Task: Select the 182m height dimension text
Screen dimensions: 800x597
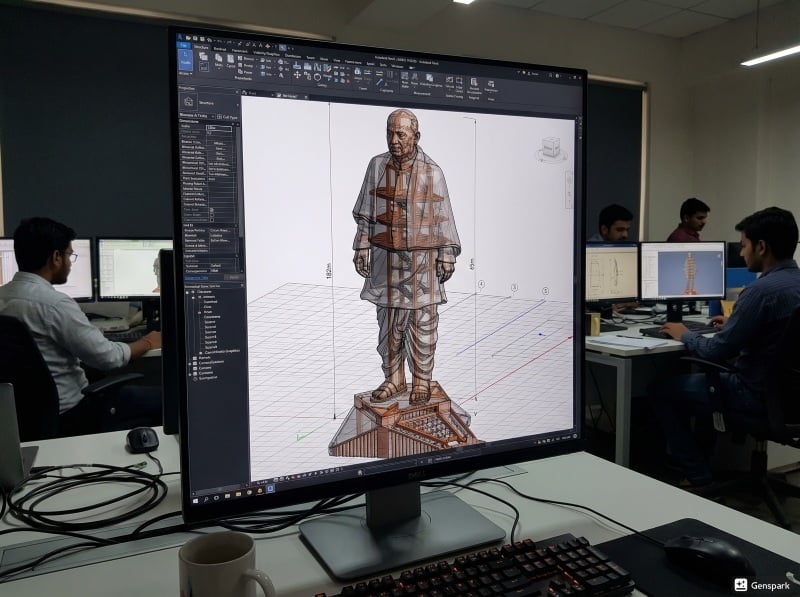Action: (329, 270)
